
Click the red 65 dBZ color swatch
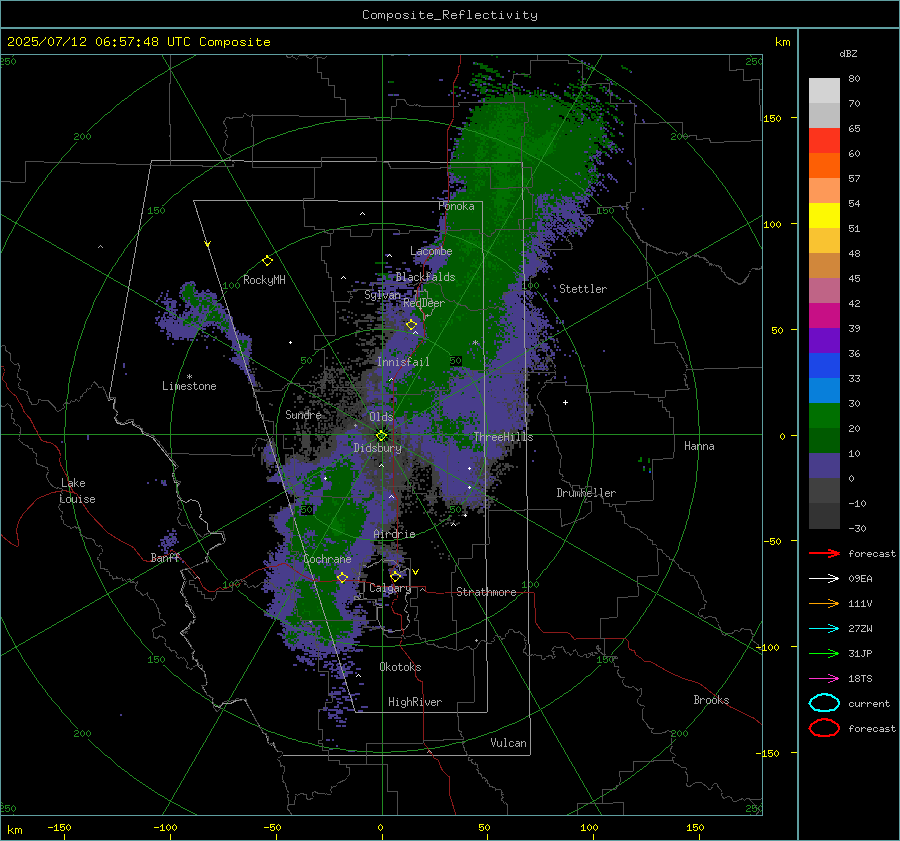tap(824, 140)
